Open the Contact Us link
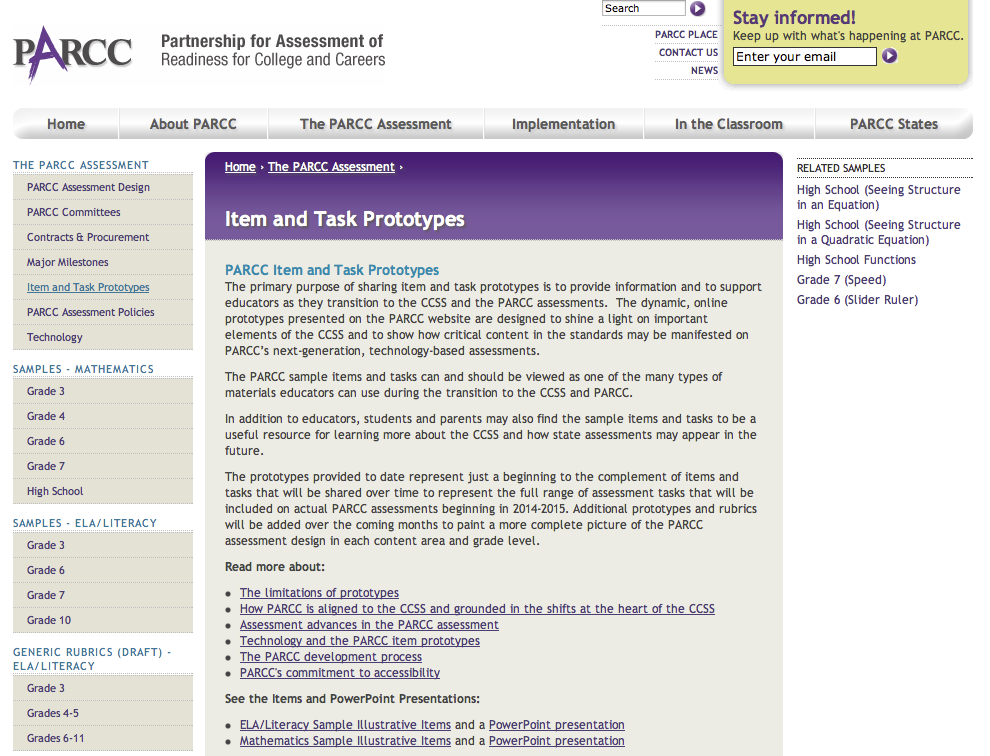The width and height of the screenshot is (990, 756). [688, 52]
